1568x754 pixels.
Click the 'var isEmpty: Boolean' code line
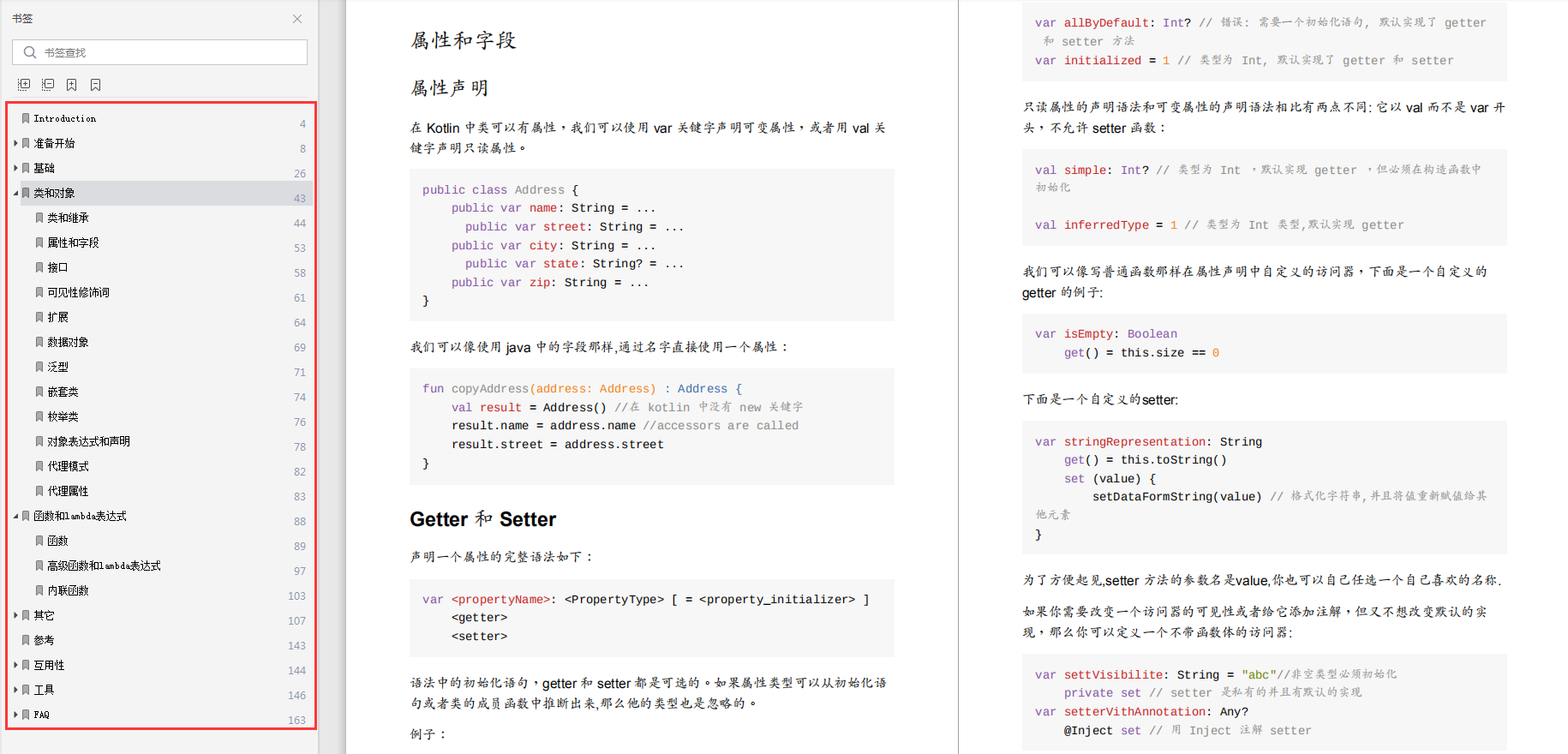tap(1106, 334)
